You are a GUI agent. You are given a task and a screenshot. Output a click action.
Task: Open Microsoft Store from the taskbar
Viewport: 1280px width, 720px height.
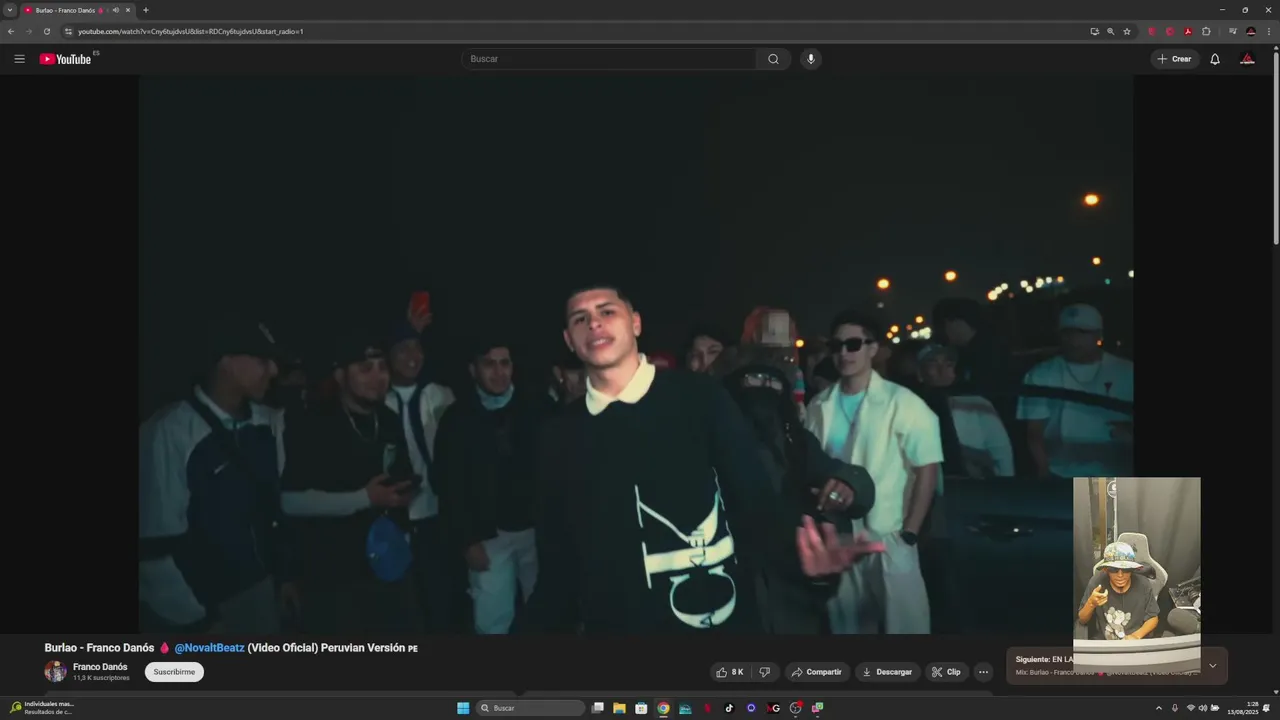click(x=641, y=708)
